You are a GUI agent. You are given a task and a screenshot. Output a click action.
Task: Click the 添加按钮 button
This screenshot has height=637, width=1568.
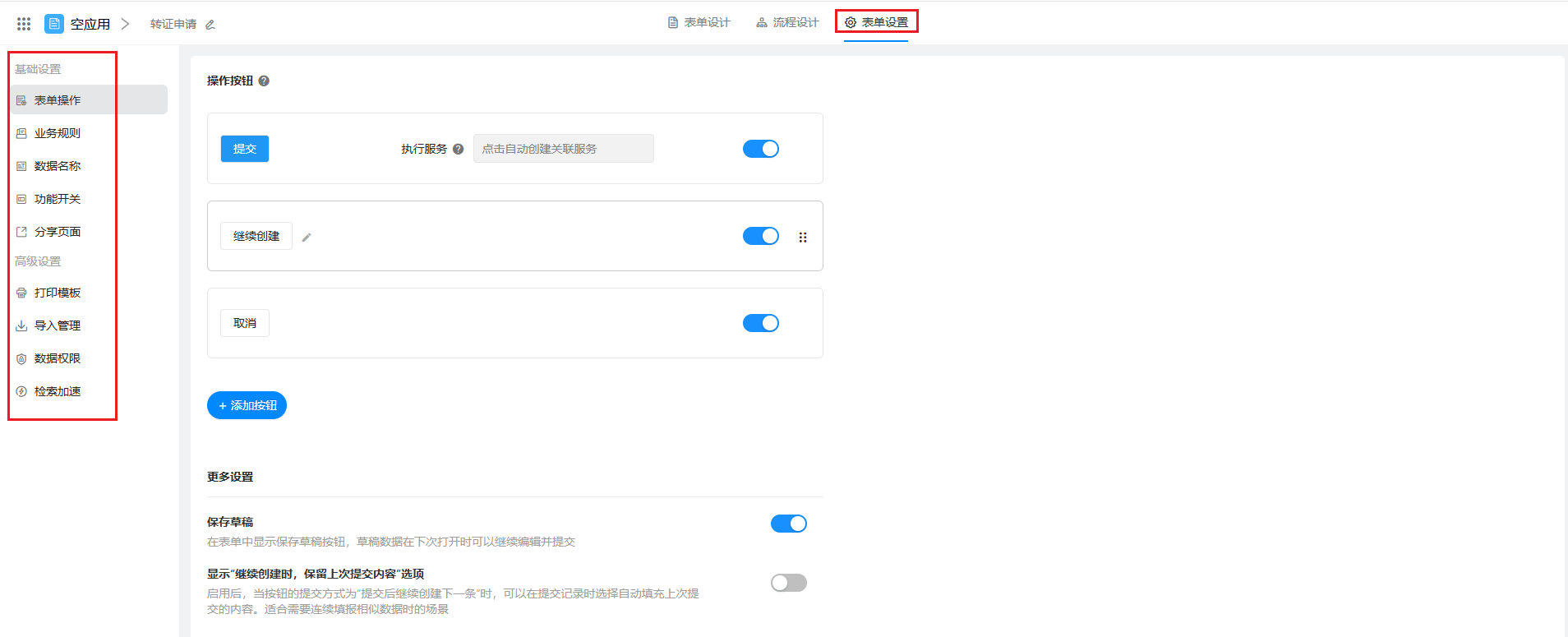point(247,405)
